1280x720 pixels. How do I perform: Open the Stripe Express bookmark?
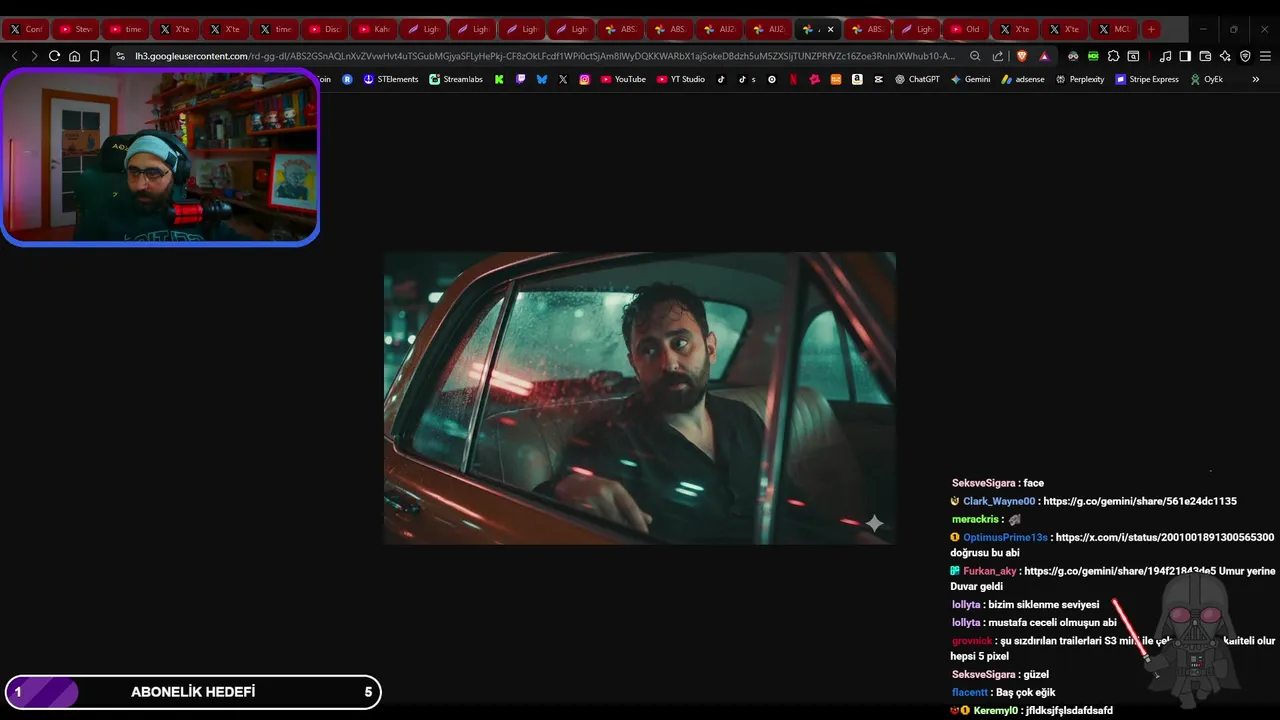coord(1147,79)
